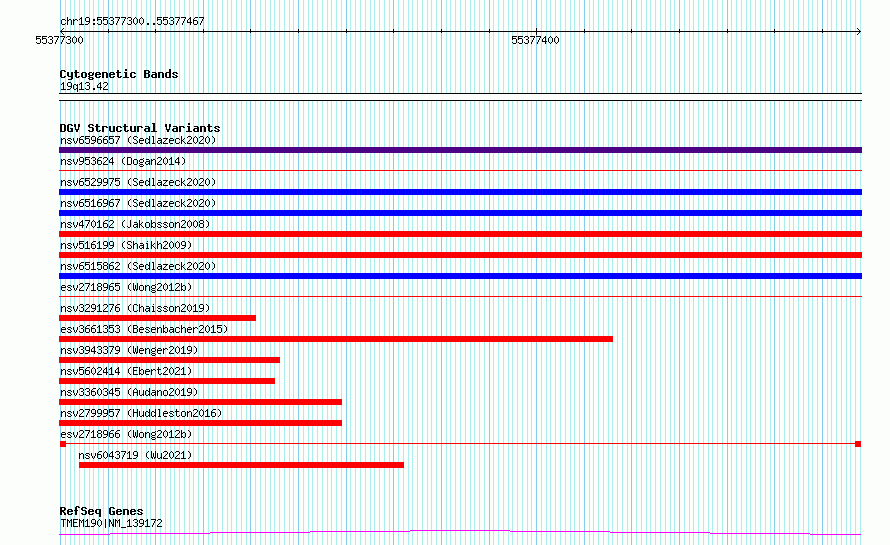
Task: Click the nsv3360345 (Audano2019) label
Action: 129,392
